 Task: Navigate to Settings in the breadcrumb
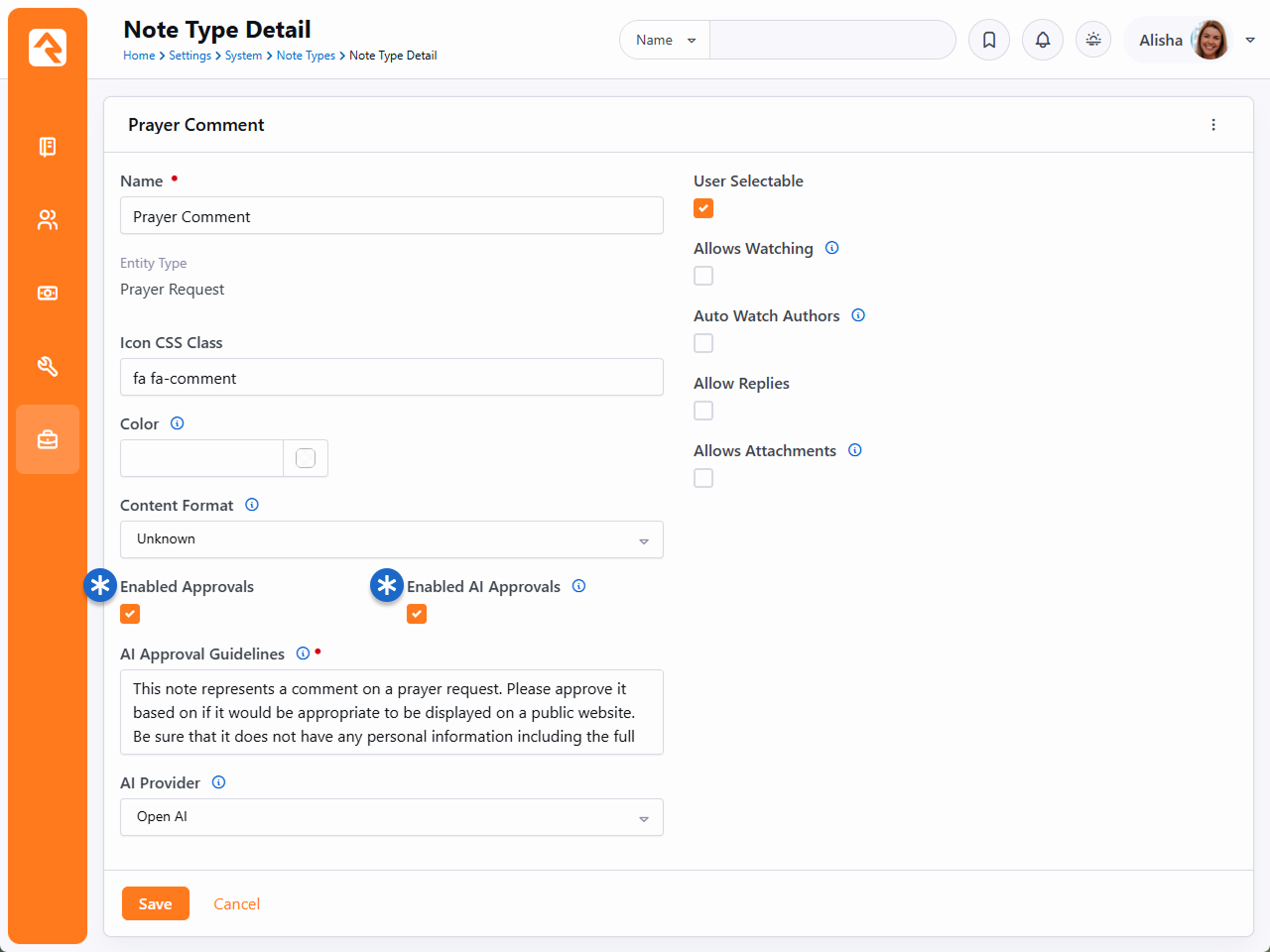coord(190,56)
